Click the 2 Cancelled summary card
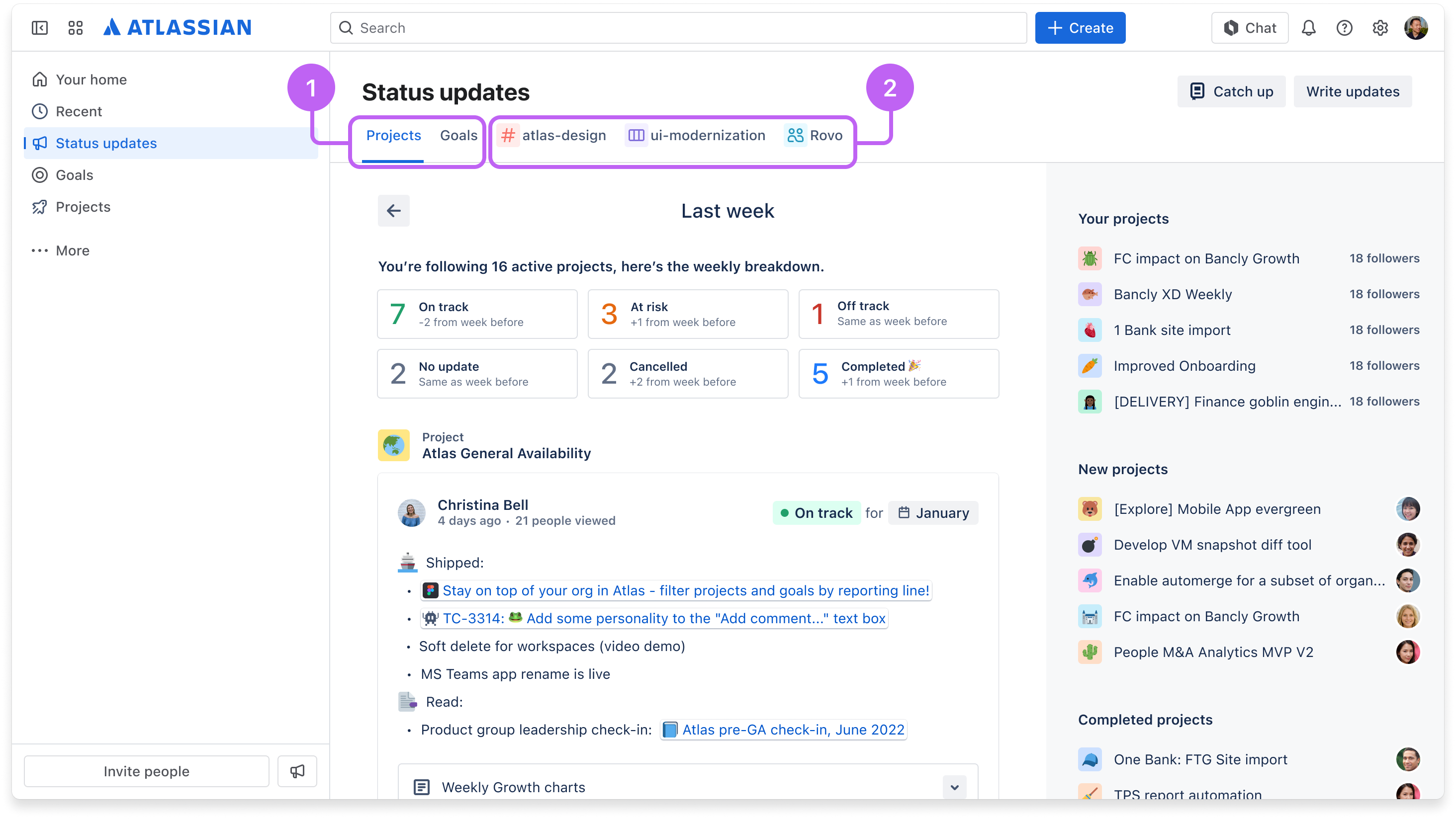The width and height of the screenshot is (1456, 819). (x=688, y=373)
